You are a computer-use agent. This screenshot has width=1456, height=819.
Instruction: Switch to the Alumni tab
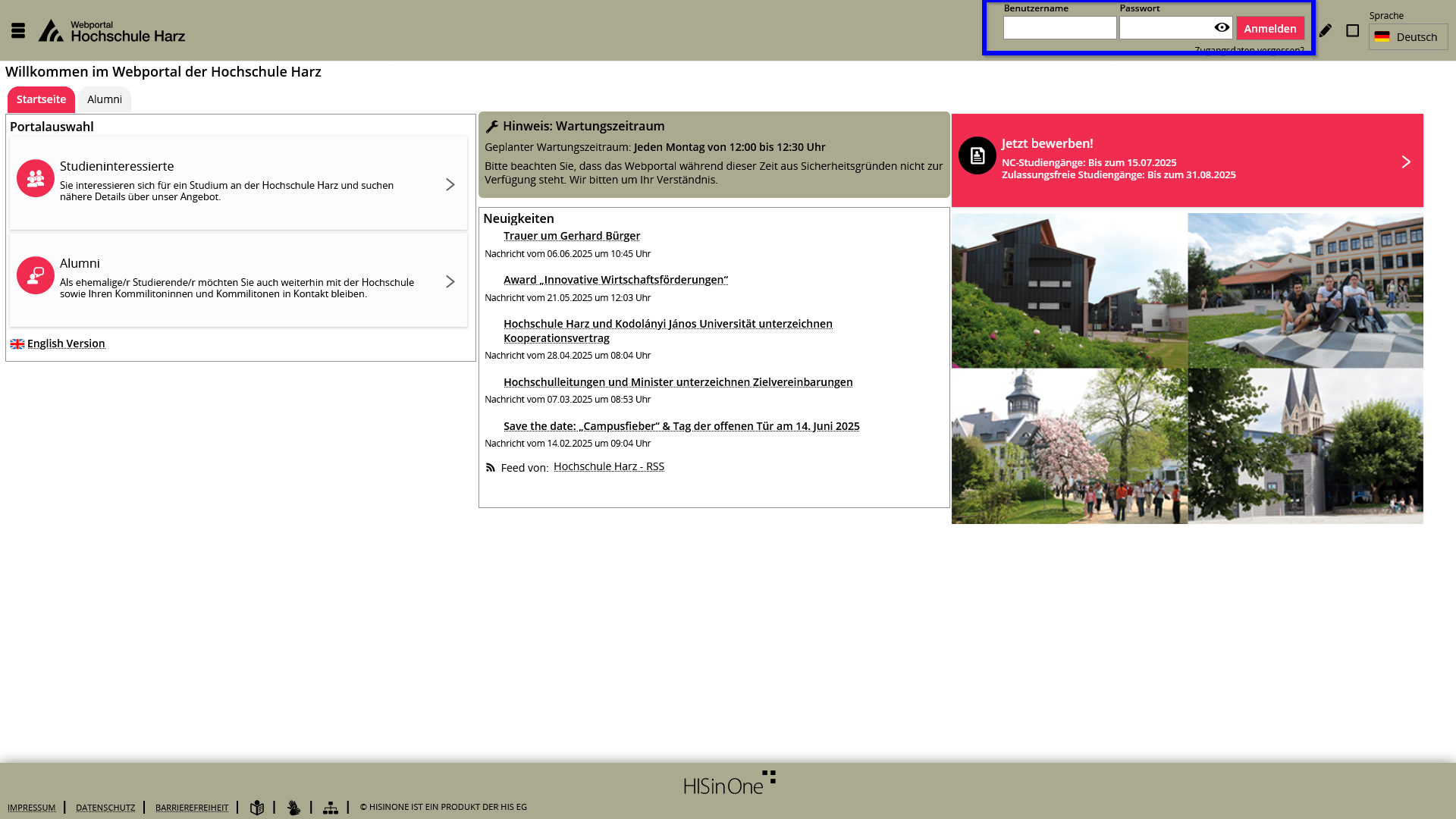[x=105, y=99]
